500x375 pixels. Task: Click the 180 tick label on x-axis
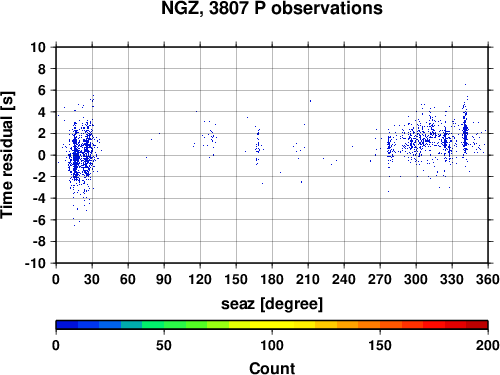(x=272, y=279)
